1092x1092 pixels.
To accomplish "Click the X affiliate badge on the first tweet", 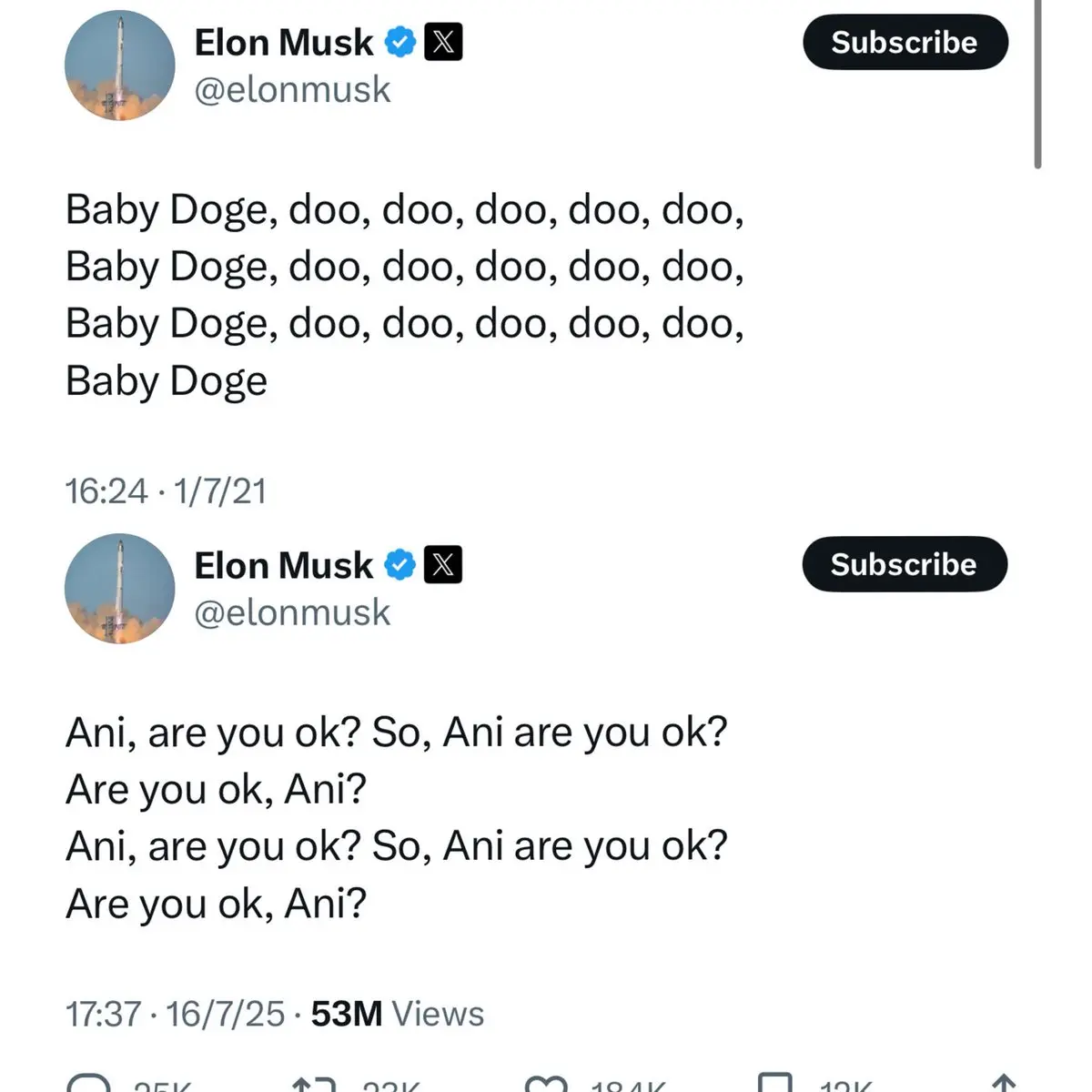I will (443, 42).
